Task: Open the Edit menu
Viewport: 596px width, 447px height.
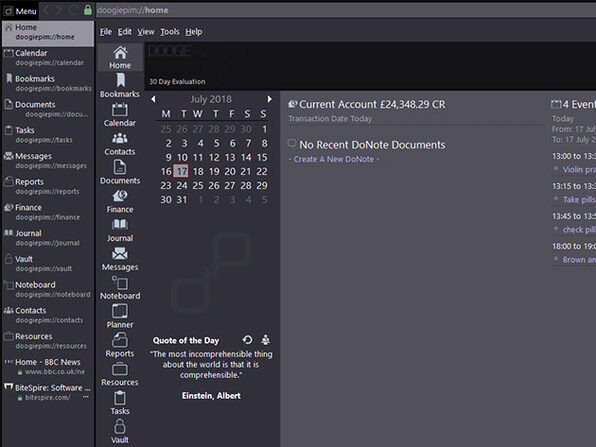Action: [124, 32]
